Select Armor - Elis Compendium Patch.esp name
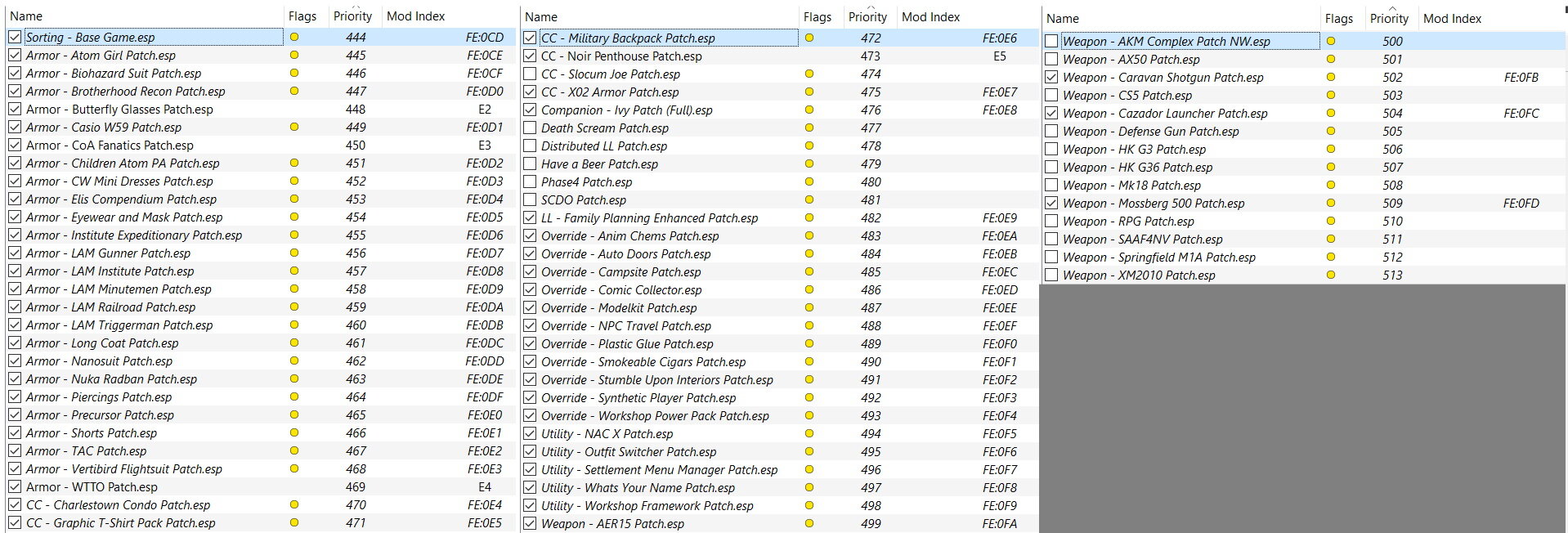1568x533 pixels. [x=121, y=199]
